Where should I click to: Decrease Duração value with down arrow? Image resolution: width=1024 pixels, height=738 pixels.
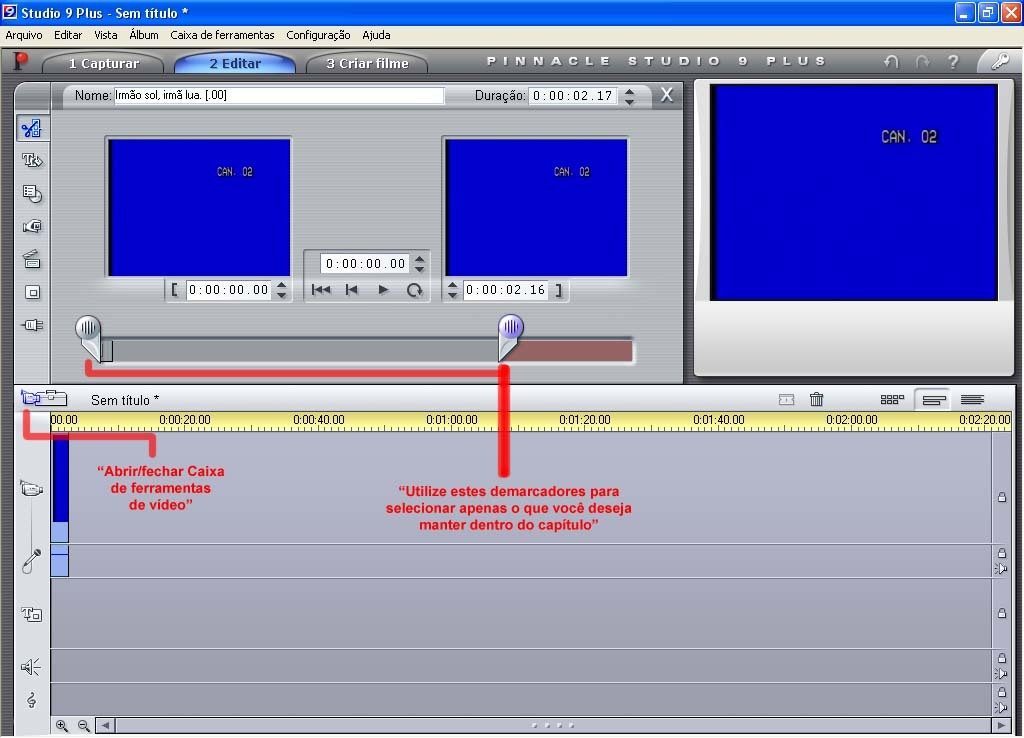(630, 101)
